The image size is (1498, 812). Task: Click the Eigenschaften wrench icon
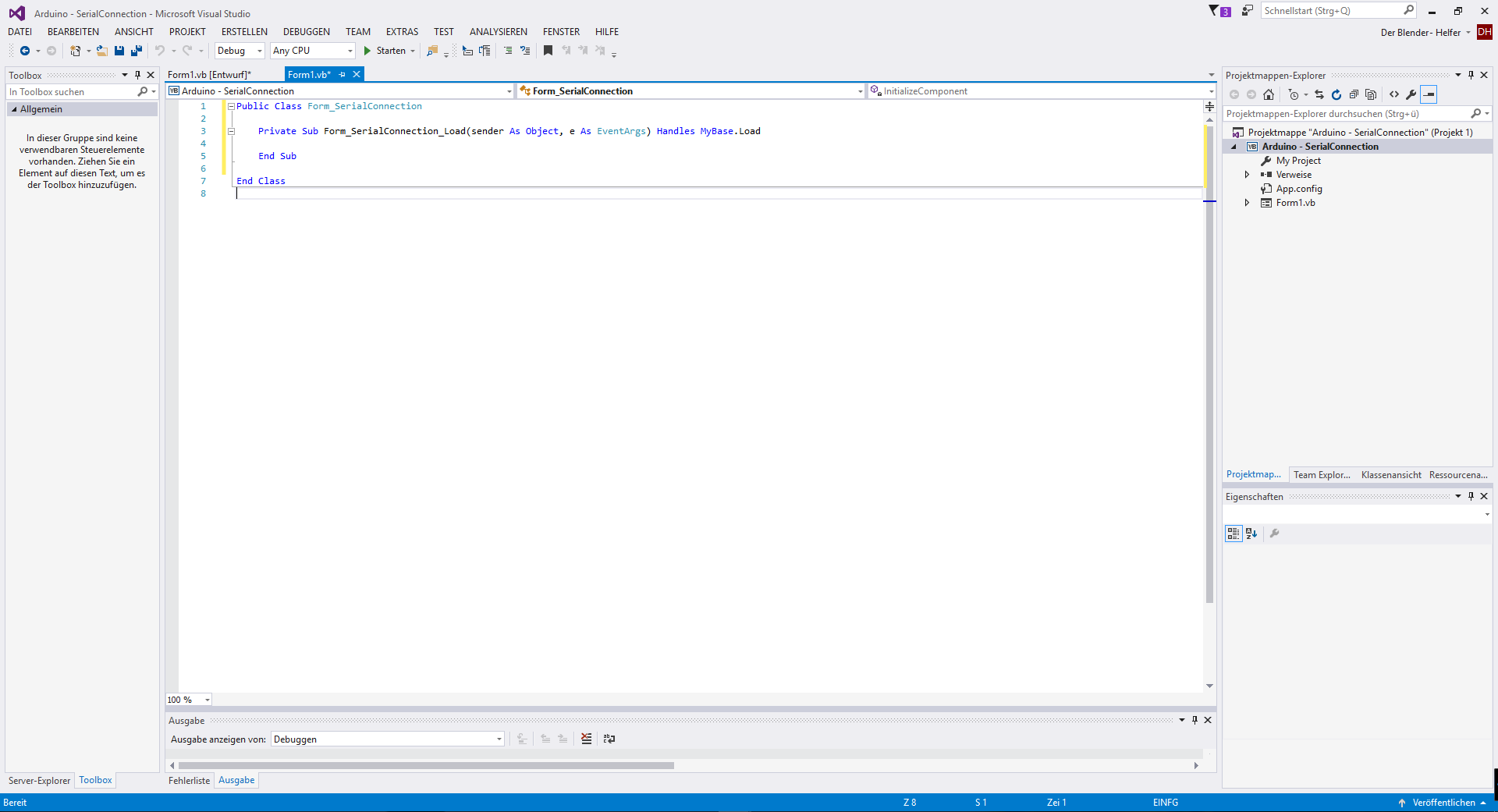point(1275,534)
